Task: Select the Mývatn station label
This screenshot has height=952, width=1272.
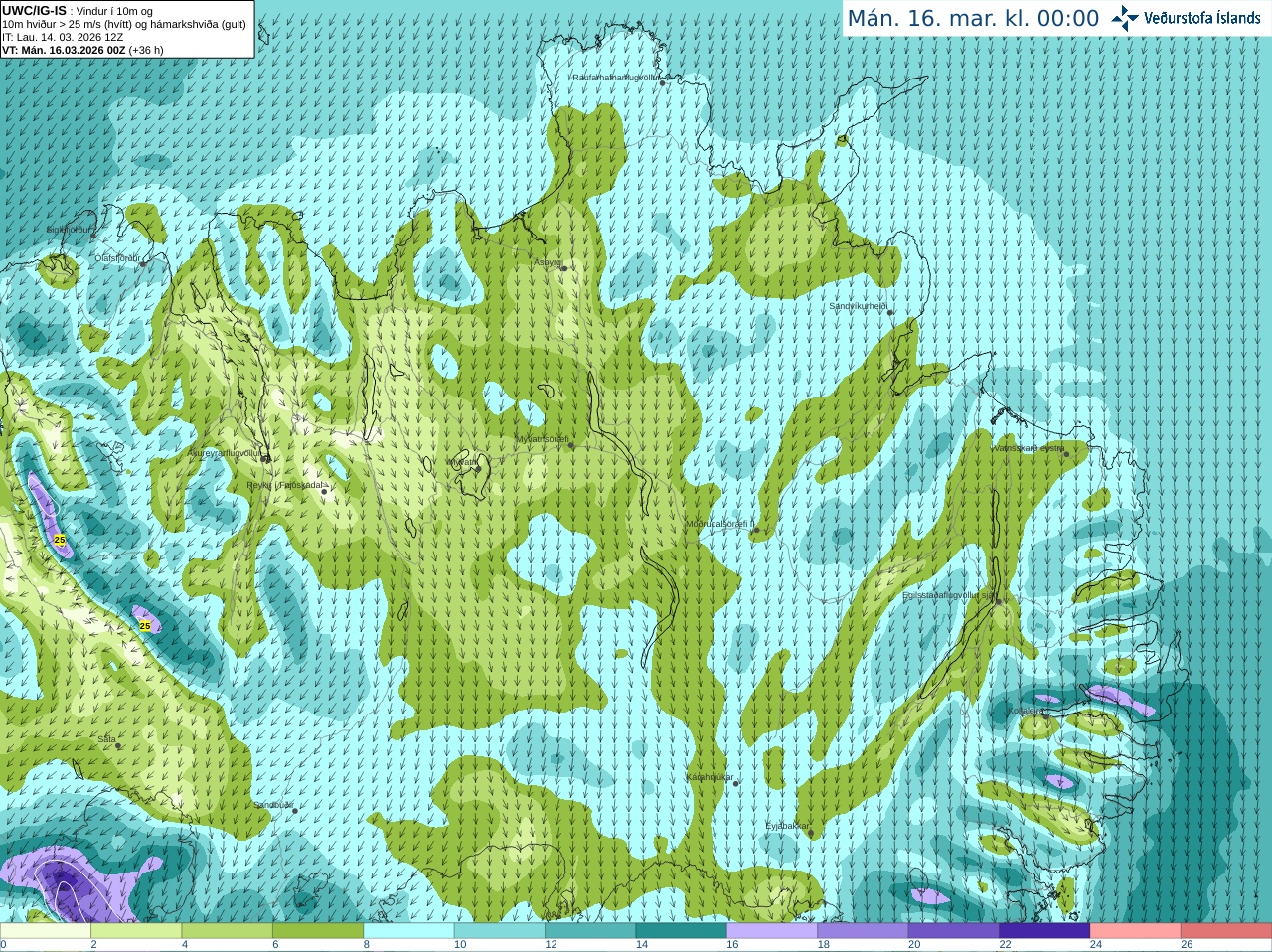Action: click(462, 462)
